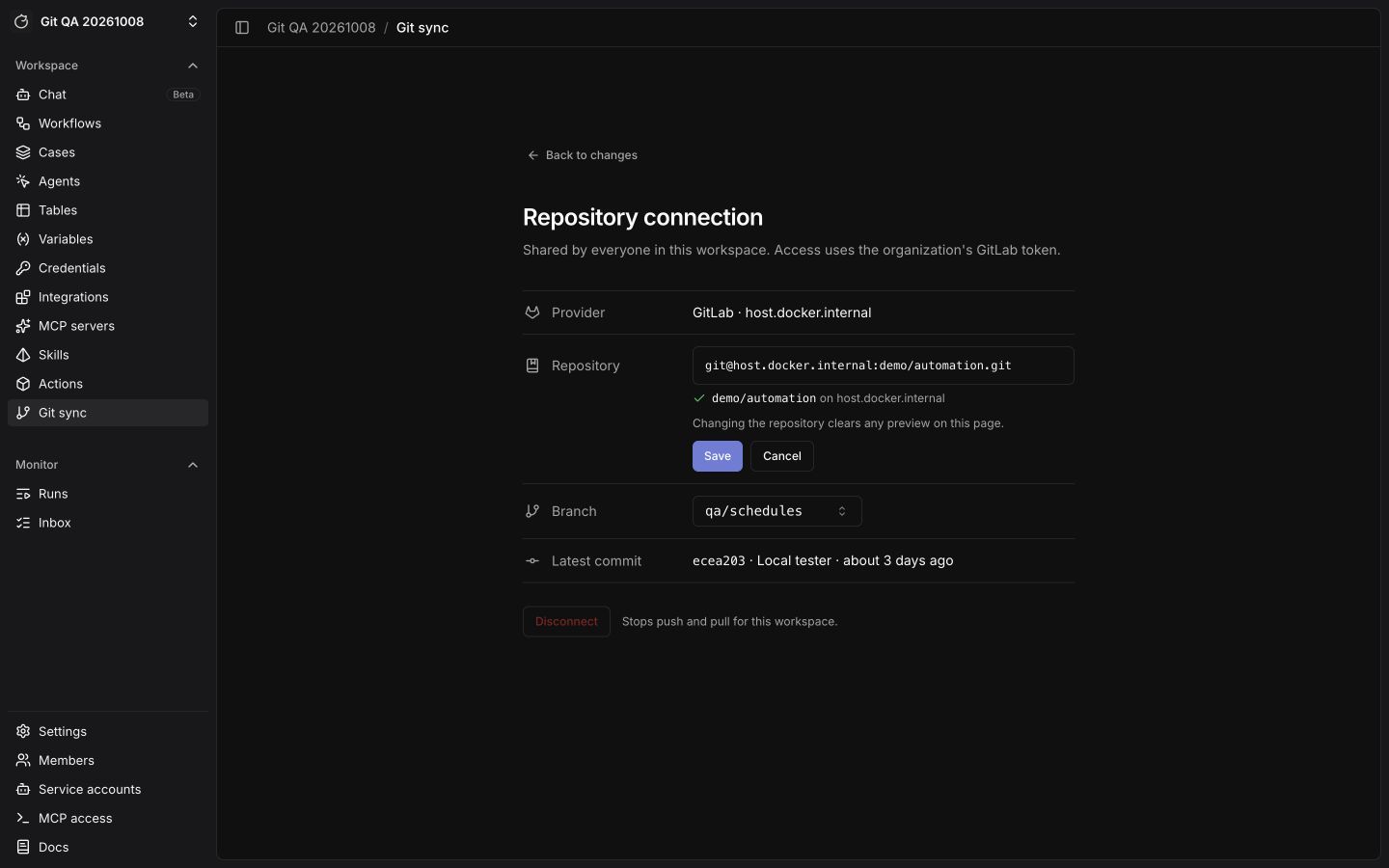Click the Repository connection heading
This screenshot has width=1389, height=868.
[x=642, y=217]
